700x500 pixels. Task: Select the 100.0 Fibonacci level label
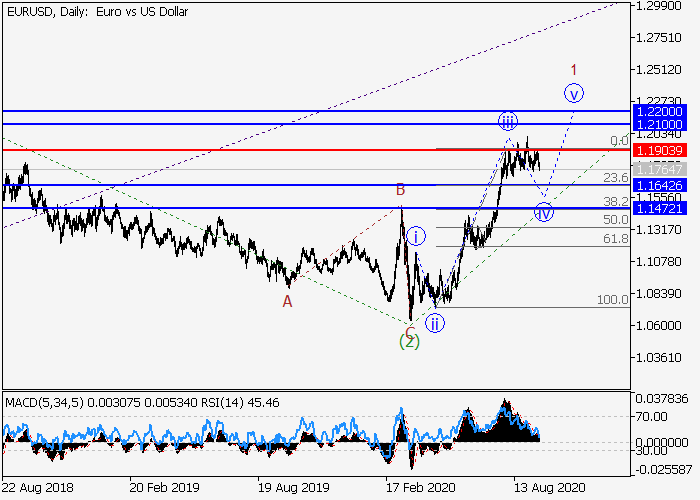(x=612, y=300)
